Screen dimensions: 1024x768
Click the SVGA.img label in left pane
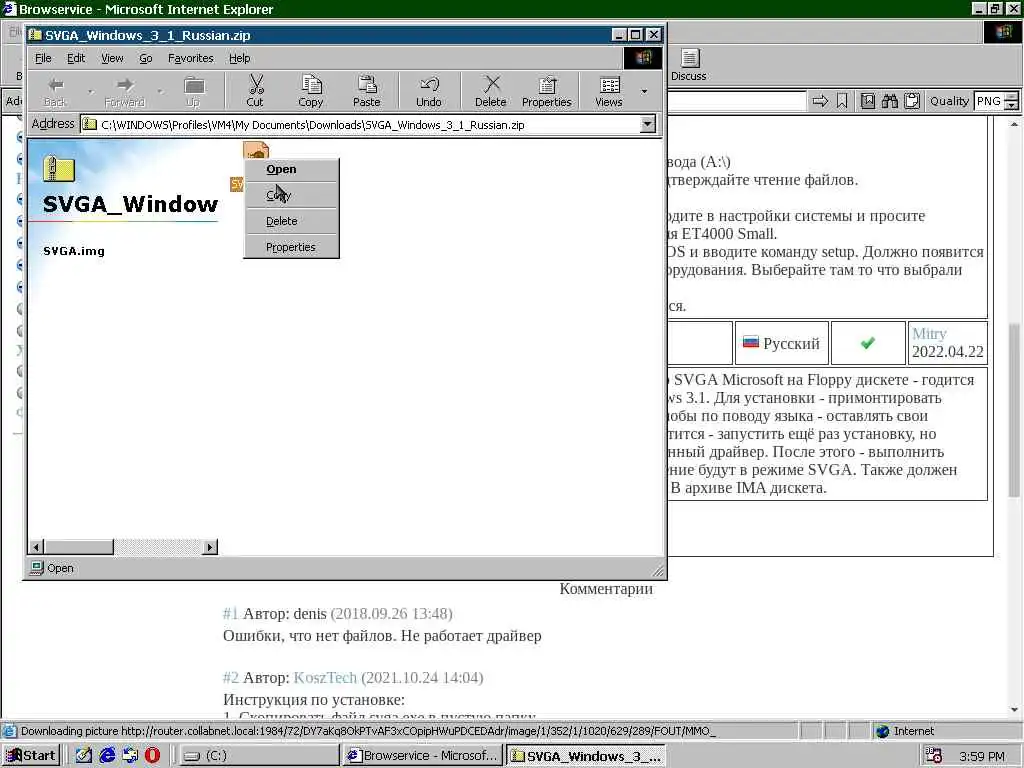click(74, 251)
